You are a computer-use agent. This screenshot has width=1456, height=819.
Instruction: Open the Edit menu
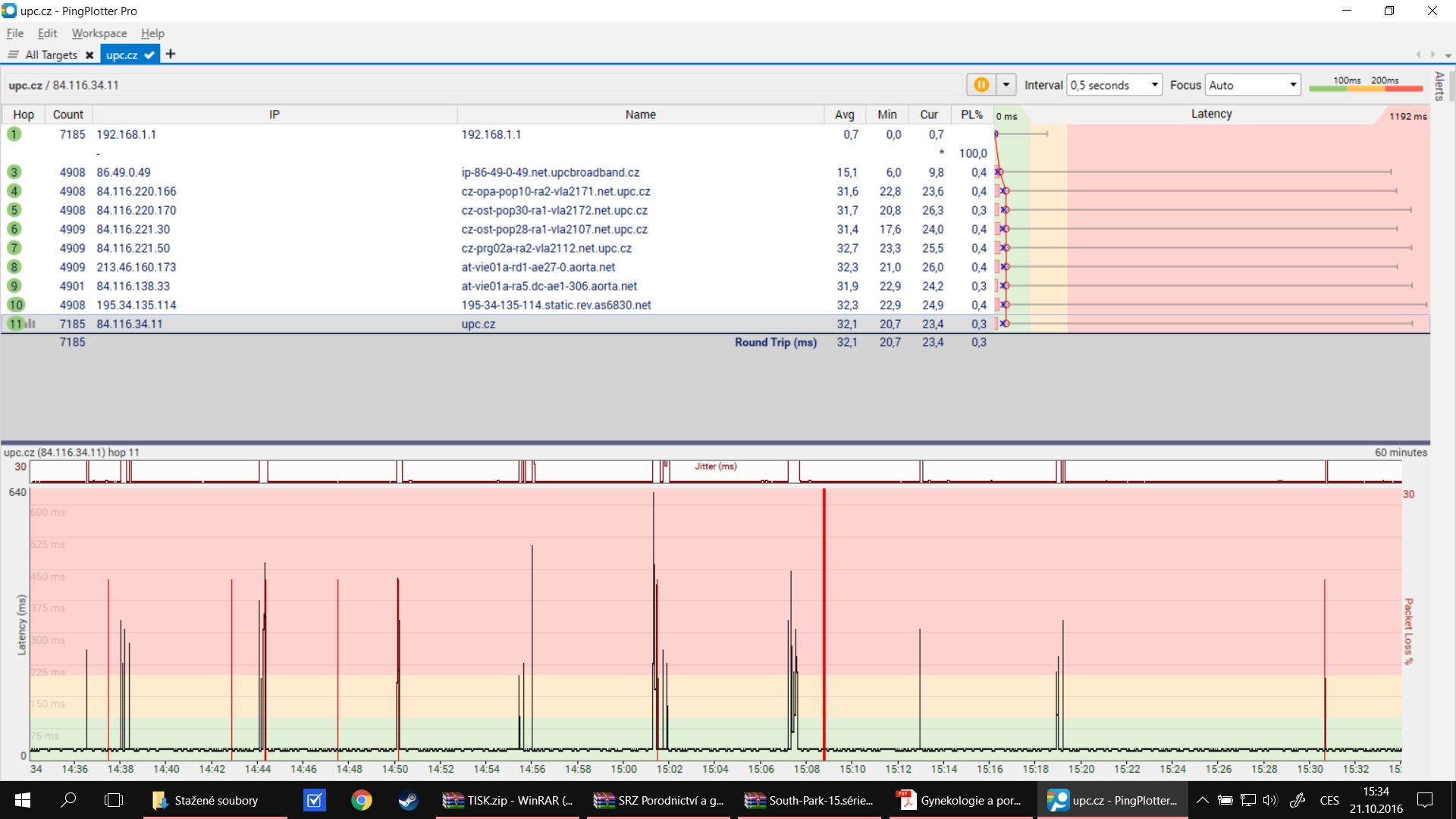click(x=47, y=33)
